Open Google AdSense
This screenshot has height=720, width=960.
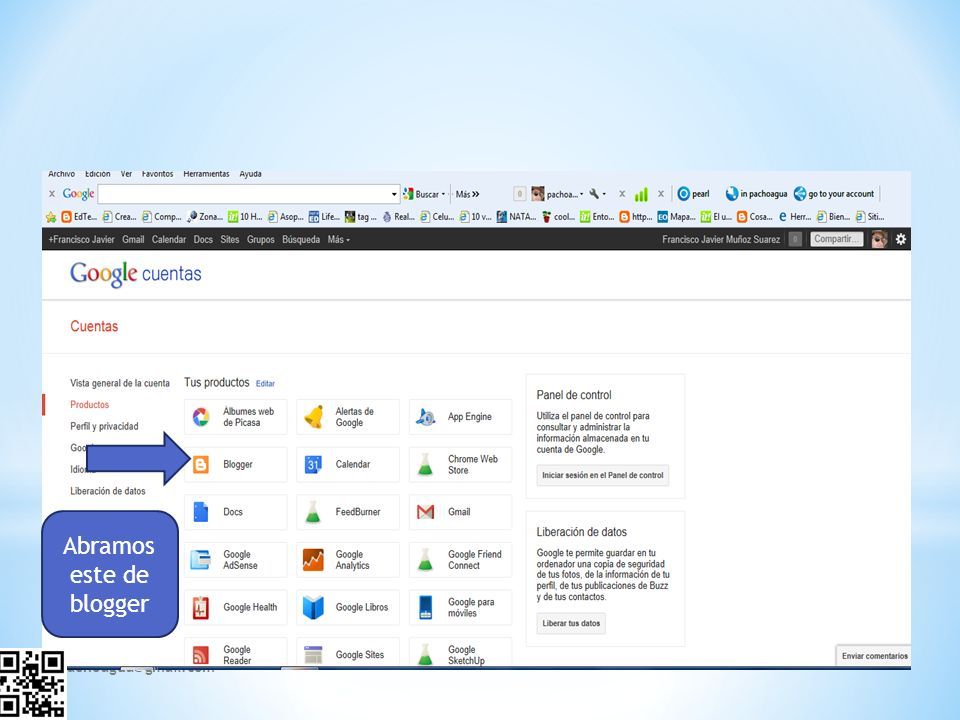pos(235,560)
